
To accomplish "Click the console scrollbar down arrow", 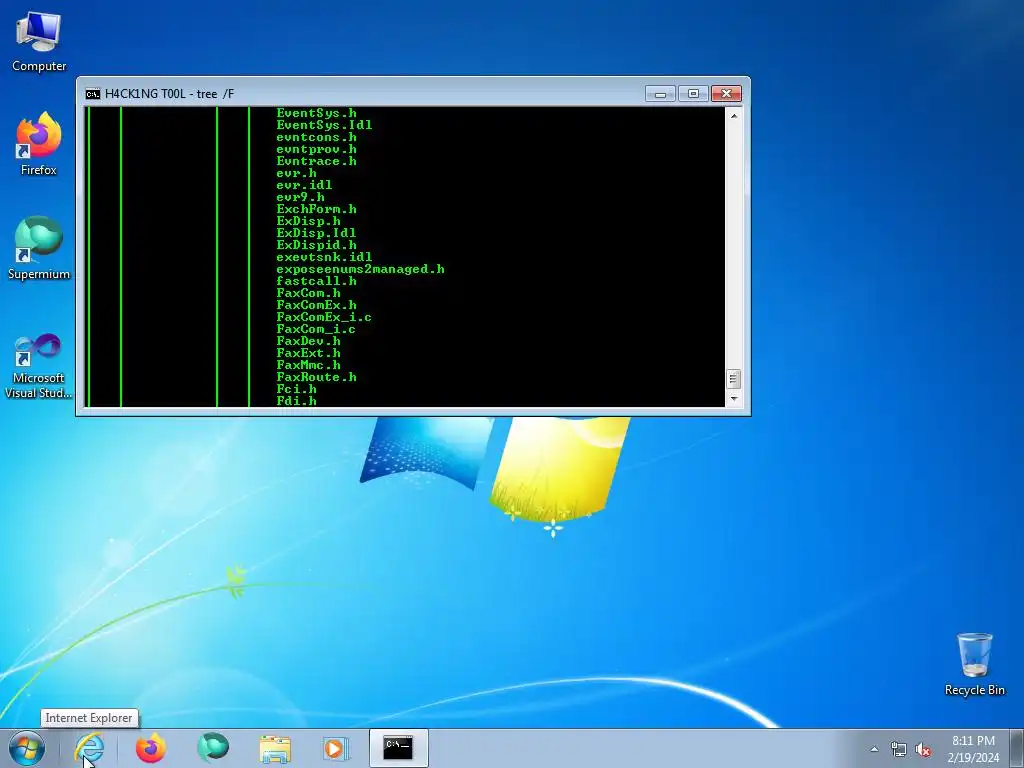I will [x=734, y=398].
